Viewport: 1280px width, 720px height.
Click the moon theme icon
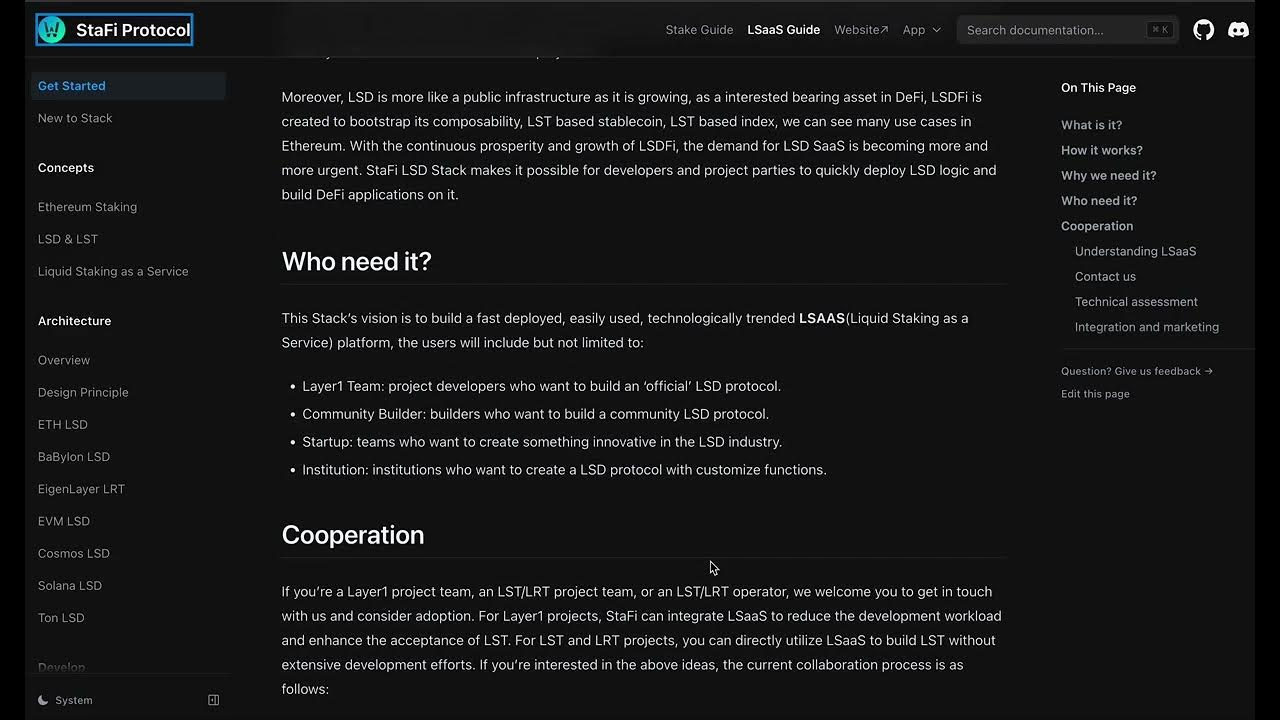pyautogui.click(x=43, y=700)
